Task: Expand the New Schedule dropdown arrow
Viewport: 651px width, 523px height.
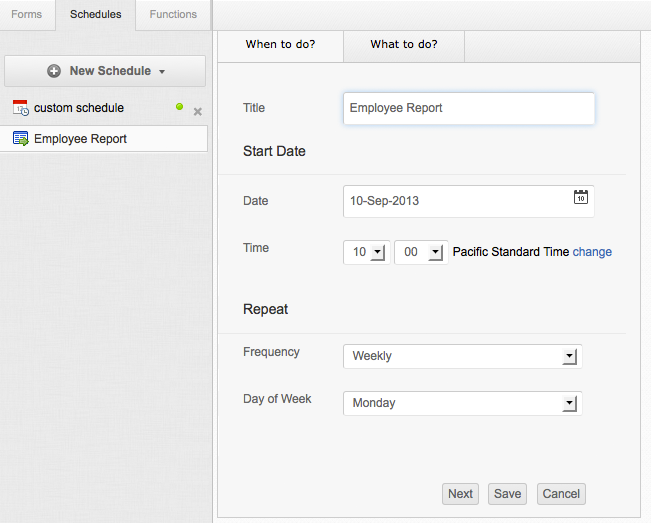Action: tap(161, 72)
